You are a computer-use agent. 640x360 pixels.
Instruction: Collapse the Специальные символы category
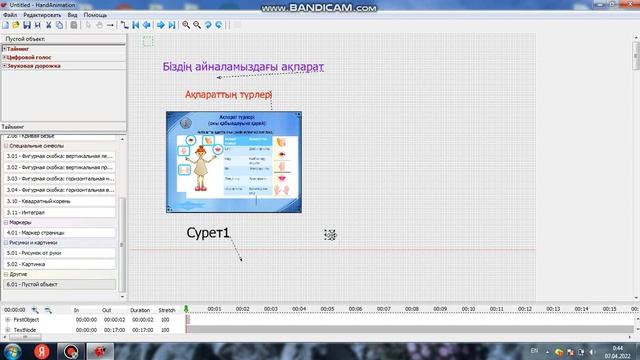pos(6,146)
